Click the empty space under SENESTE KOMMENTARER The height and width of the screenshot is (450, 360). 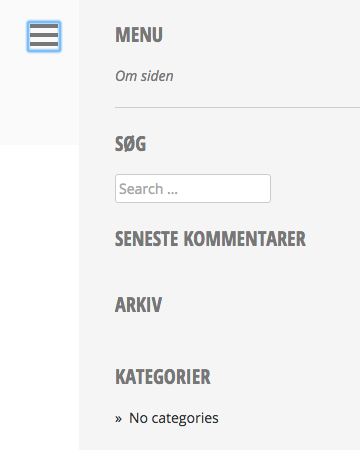point(210,270)
